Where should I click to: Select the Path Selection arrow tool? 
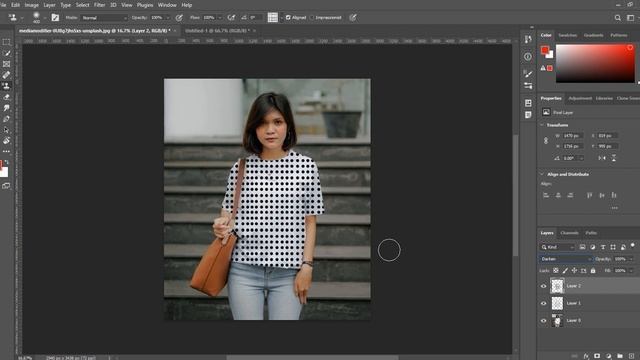[x=6, y=130]
